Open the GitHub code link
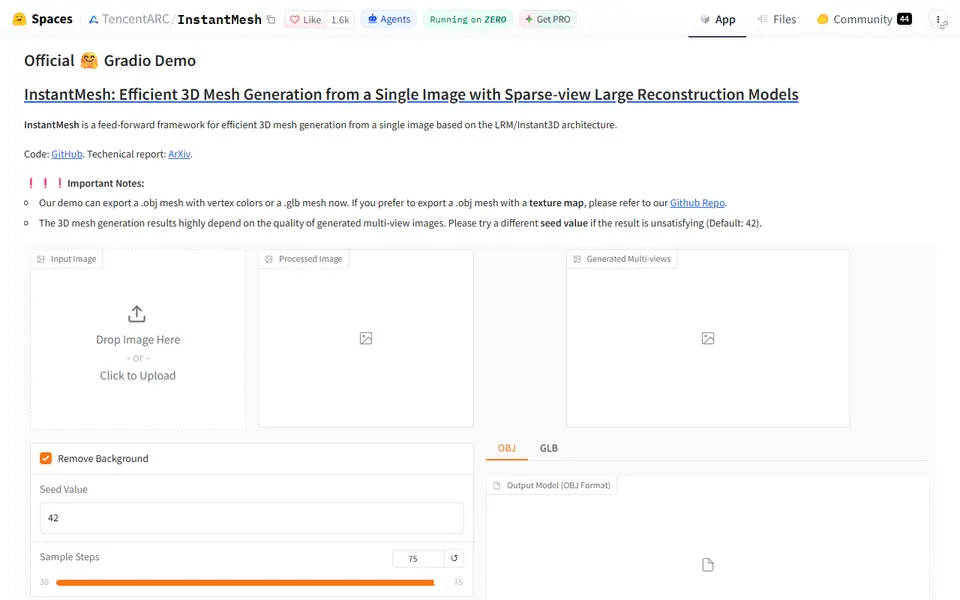The width and height of the screenshot is (960, 600). click(67, 154)
